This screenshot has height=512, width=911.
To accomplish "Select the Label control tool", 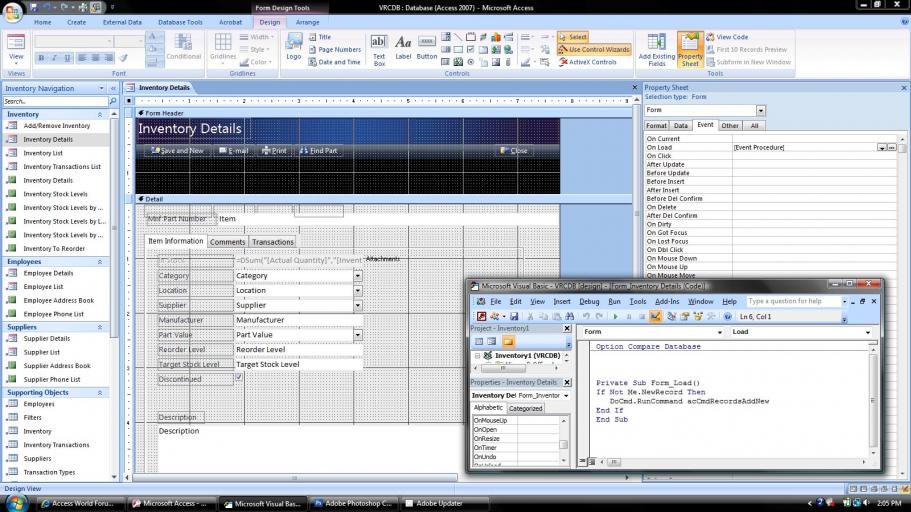I will click(403, 48).
